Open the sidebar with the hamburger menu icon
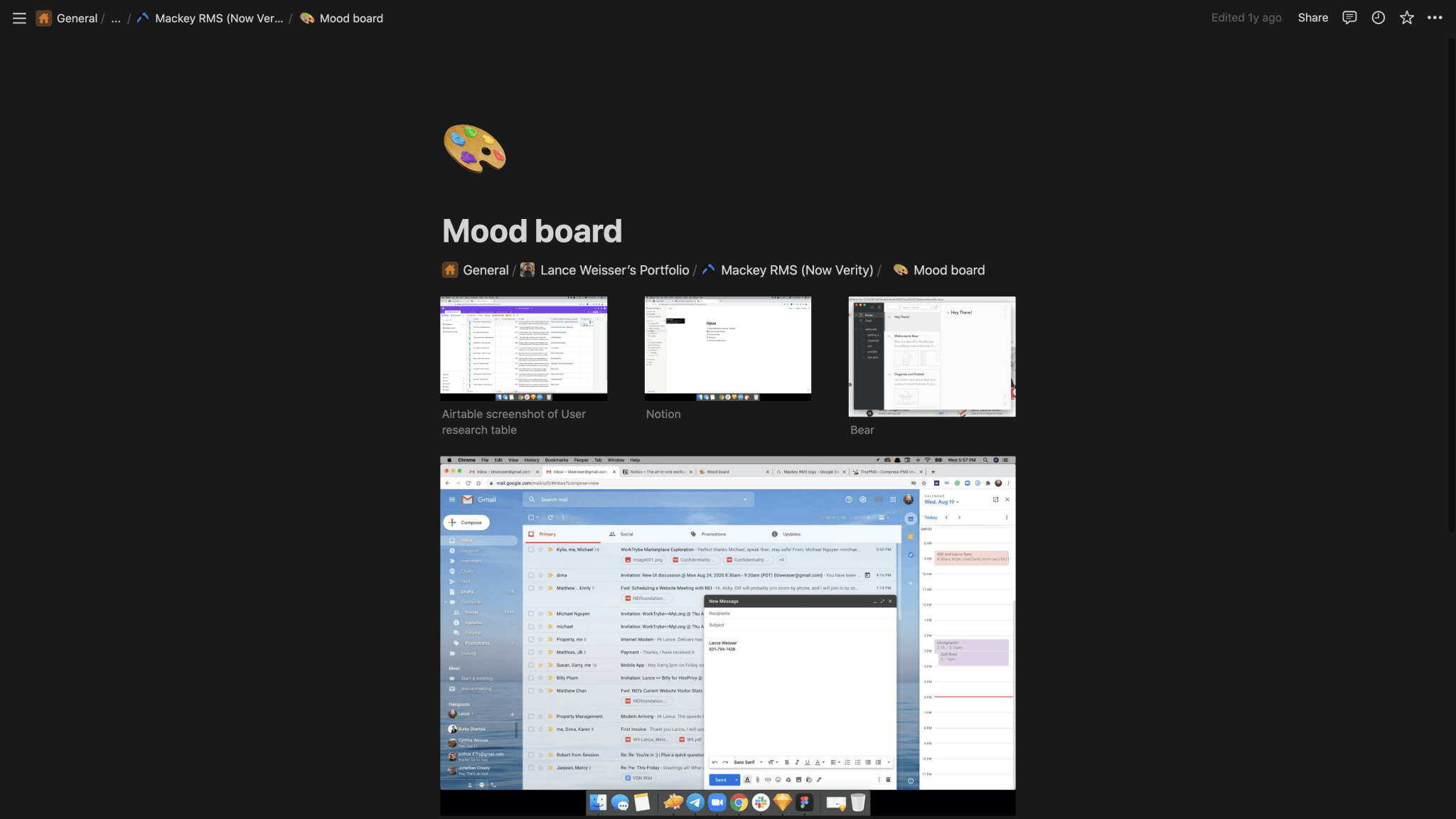Image resolution: width=1456 pixels, height=819 pixels. pos(19,18)
